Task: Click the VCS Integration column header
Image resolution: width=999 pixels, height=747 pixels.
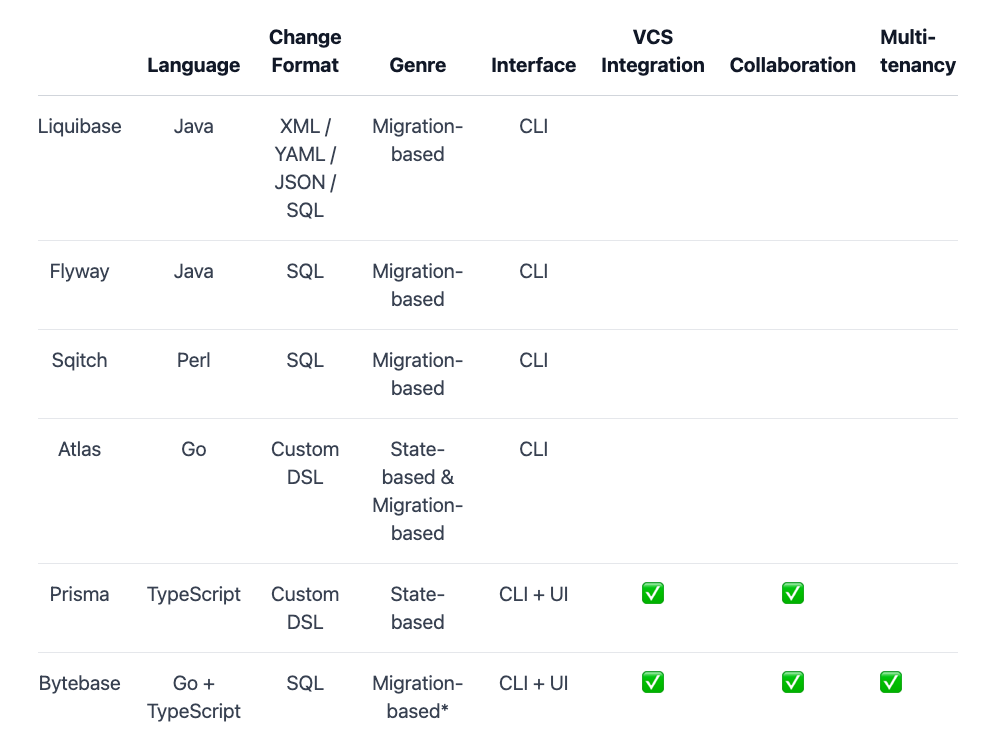Action: point(653,51)
